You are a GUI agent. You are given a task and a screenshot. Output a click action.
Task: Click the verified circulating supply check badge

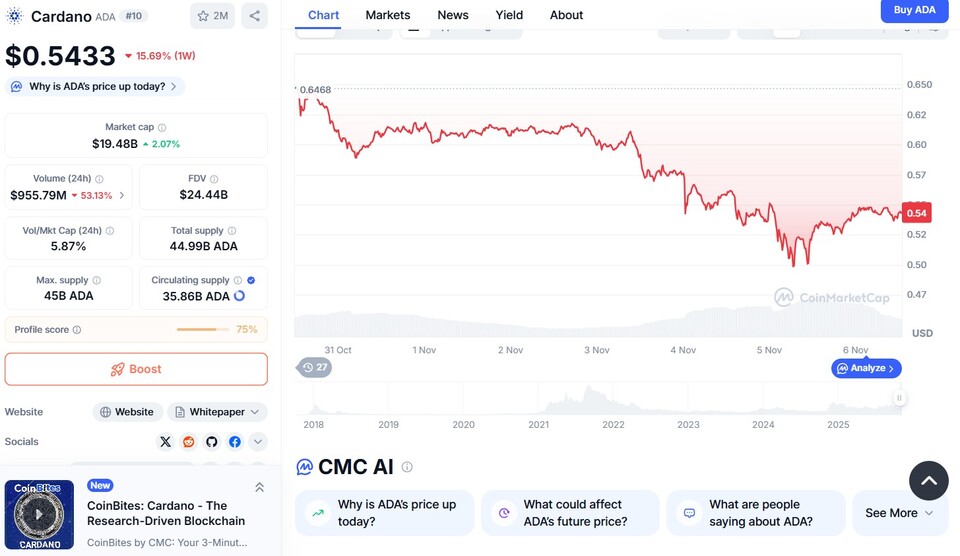(x=251, y=281)
